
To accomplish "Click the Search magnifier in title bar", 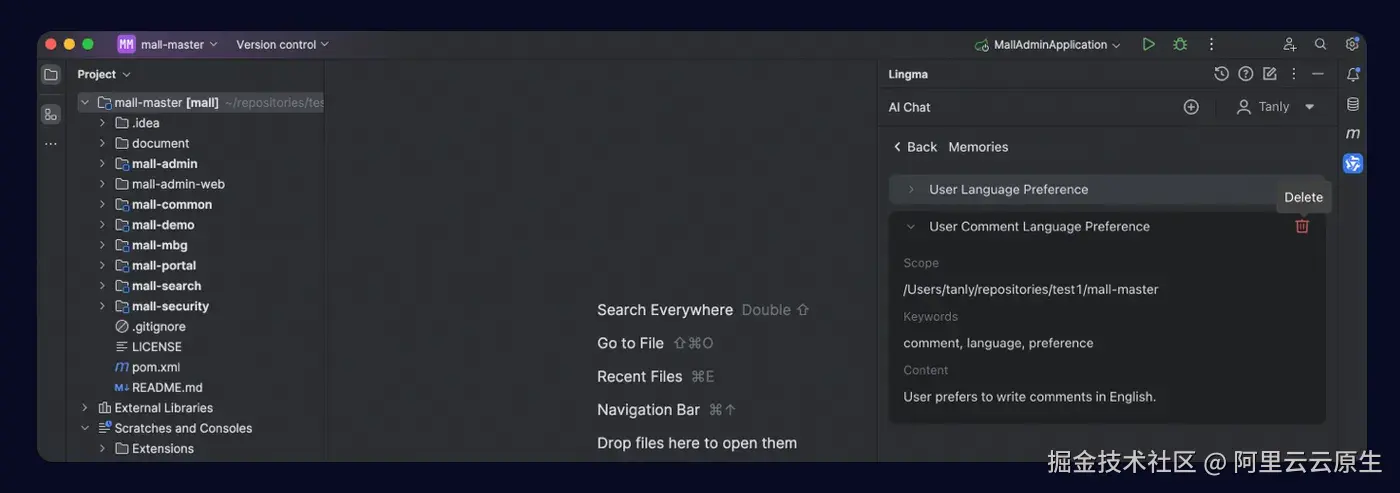I will (x=1320, y=44).
